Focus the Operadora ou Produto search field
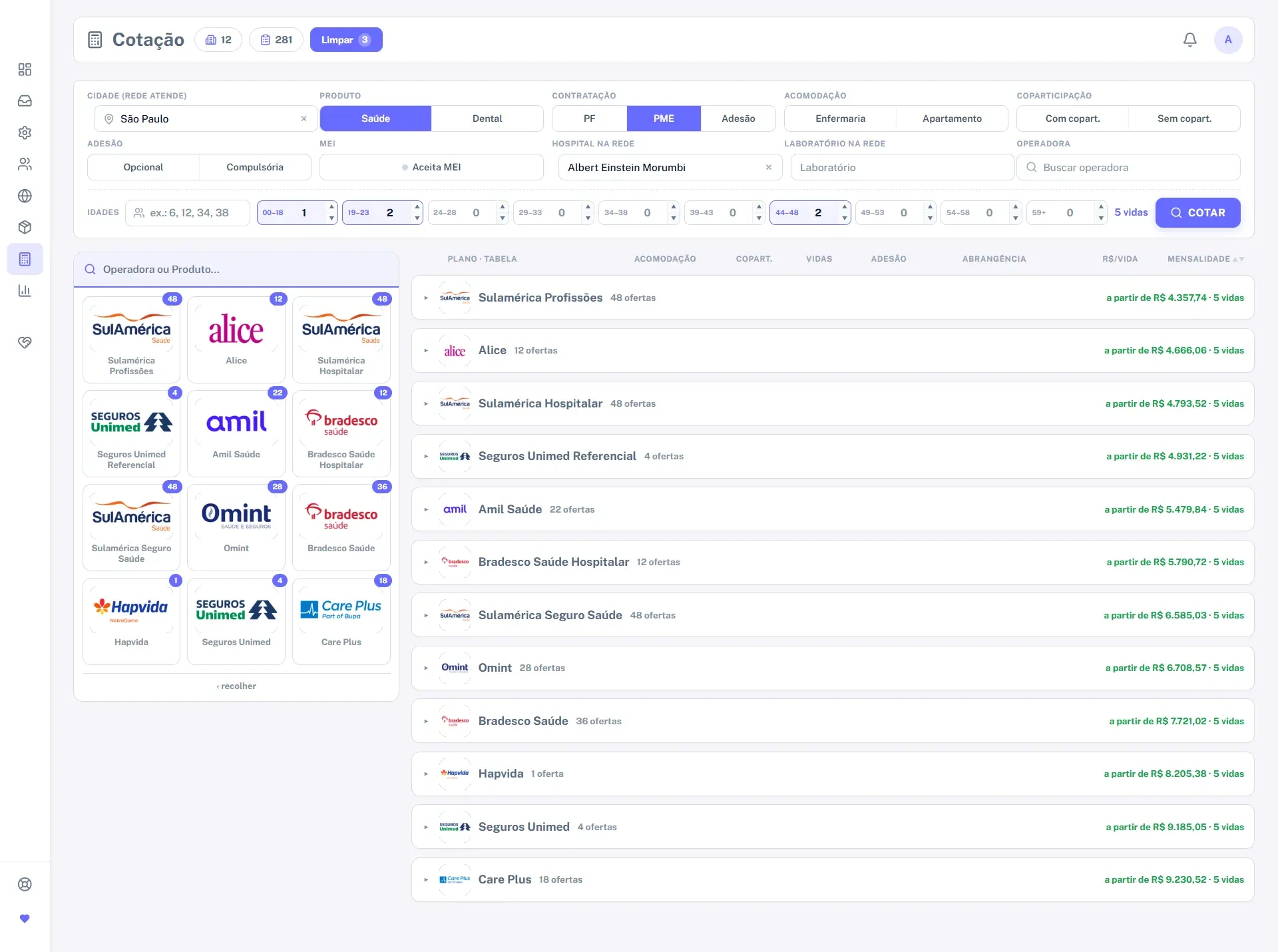Viewport: 1278px width, 952px height. tap(236, 270)
